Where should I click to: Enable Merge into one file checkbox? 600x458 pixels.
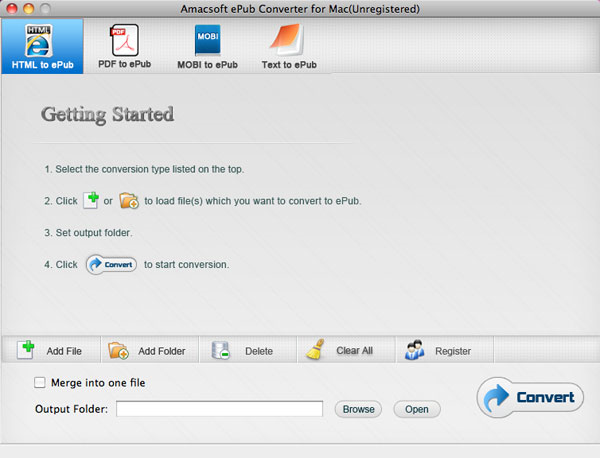tap(39, 383)
